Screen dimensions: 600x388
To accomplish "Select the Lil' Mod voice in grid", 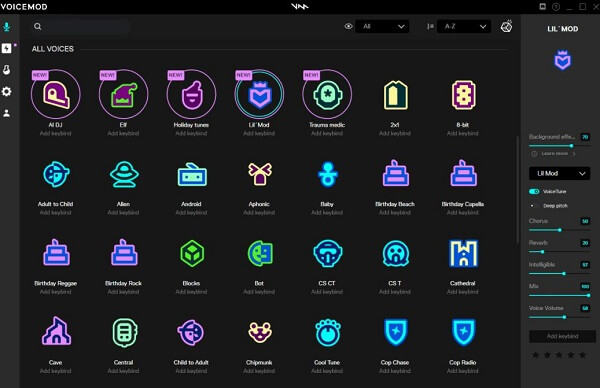I will (259, 94).
